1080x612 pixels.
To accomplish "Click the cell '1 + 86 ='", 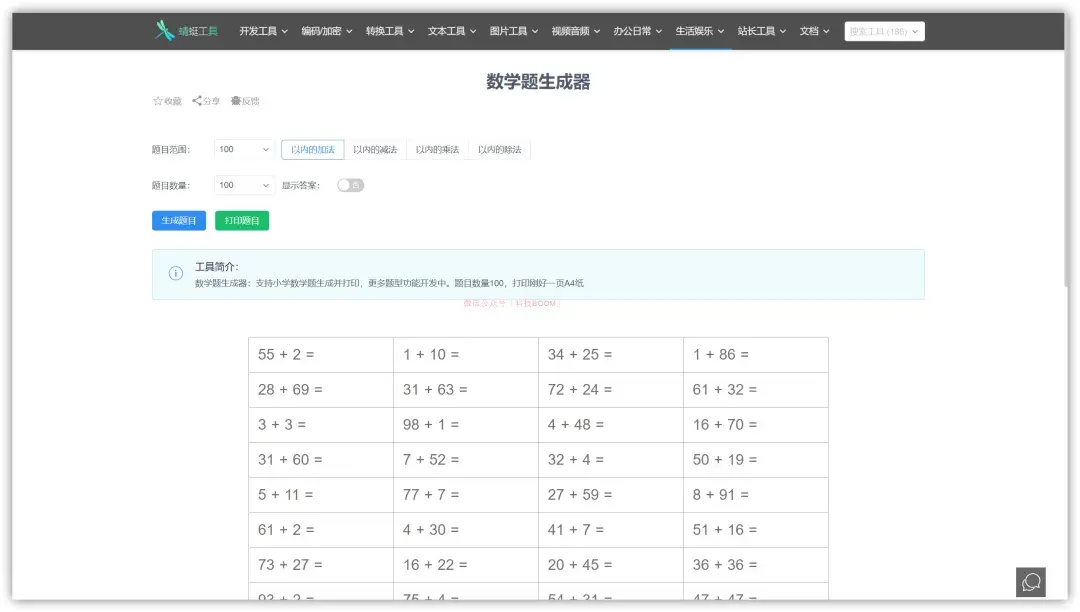I will point(756,355).
